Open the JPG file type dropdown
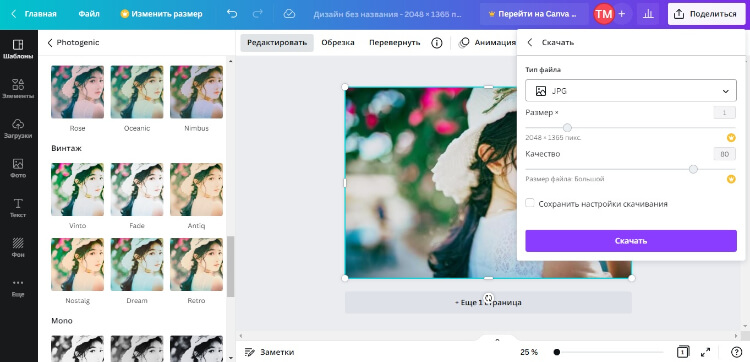 (x=630, y=90)
